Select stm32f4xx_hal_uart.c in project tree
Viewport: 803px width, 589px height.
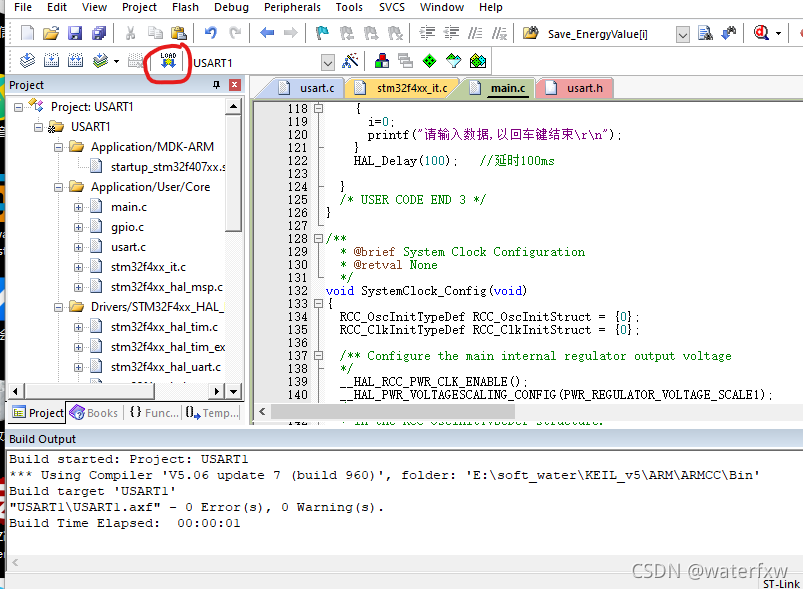[156, 367]
